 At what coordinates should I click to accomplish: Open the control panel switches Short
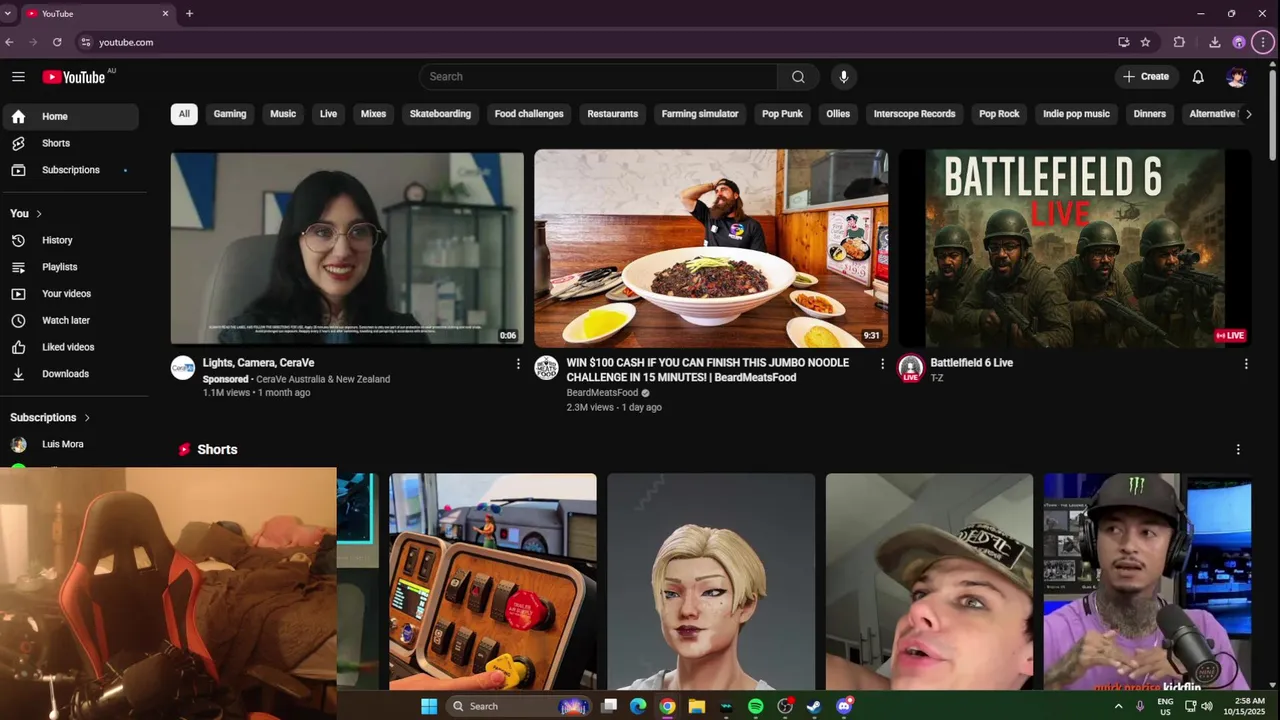point(493,582)
